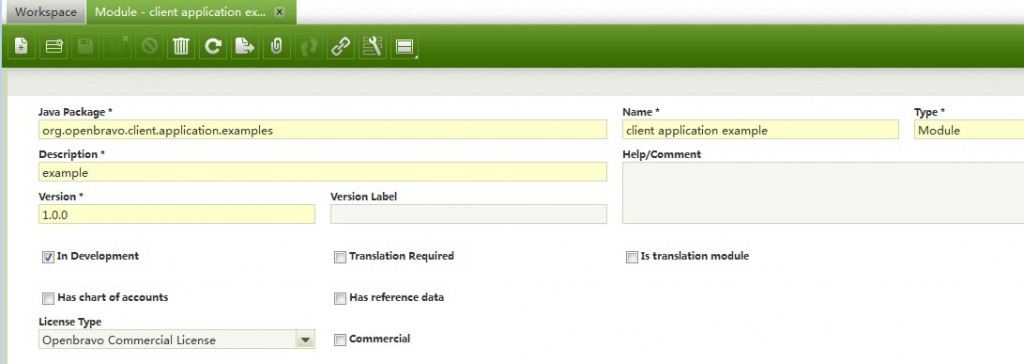Check Has chart of accounts
The width and height of the screenshot is (1024, 364).
(x=48, y=299)
